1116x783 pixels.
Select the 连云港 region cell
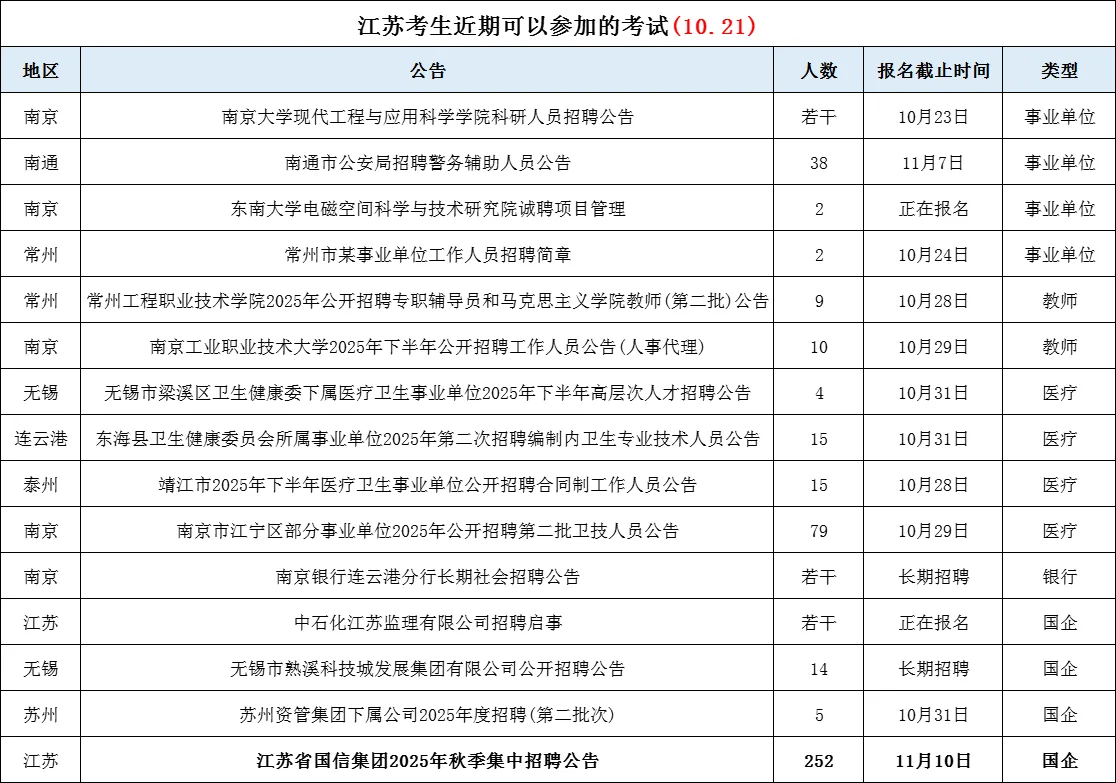tap(39, 438)
